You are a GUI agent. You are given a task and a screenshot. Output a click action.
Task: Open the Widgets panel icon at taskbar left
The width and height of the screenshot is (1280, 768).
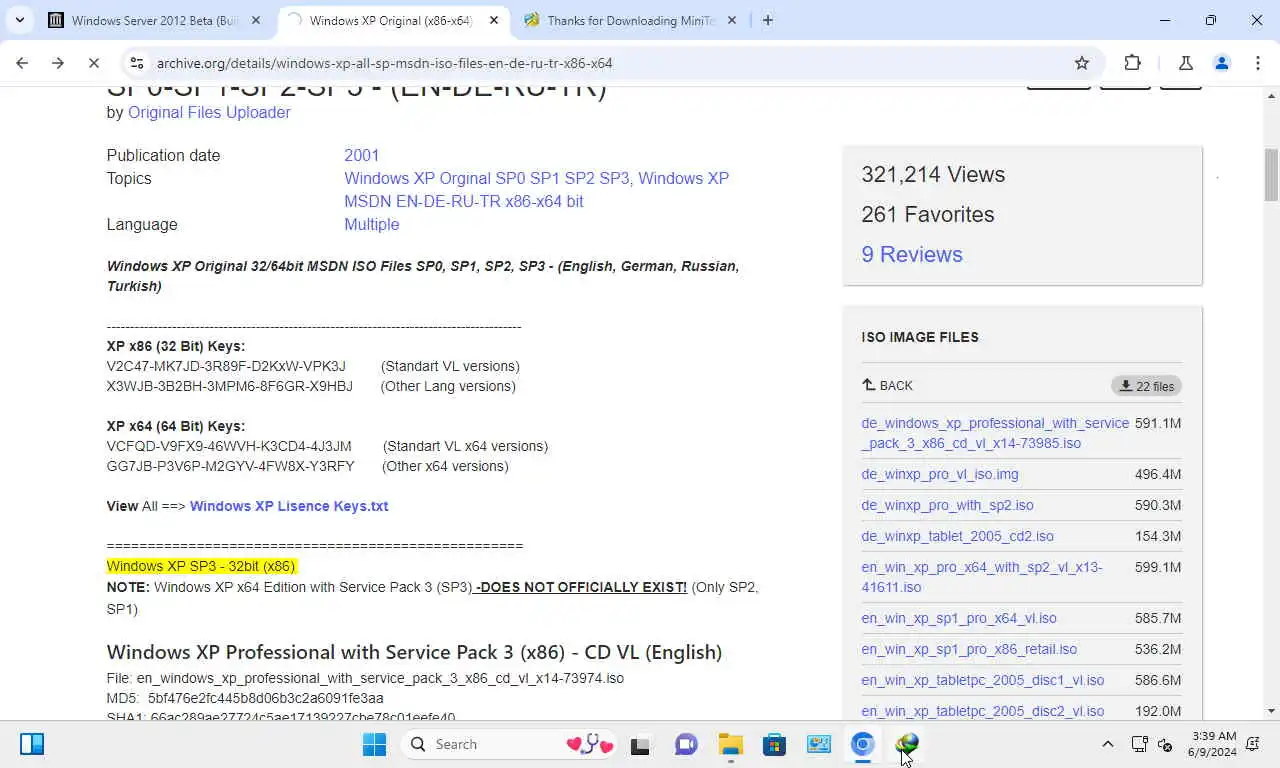pos(32,744)
